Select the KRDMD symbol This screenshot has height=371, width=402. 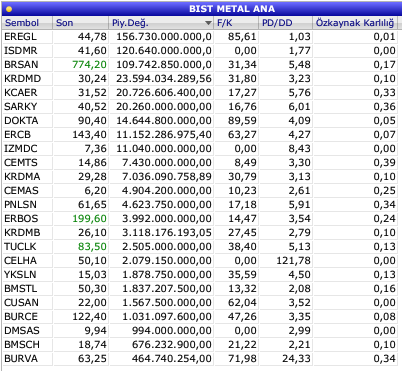(23, 79)
